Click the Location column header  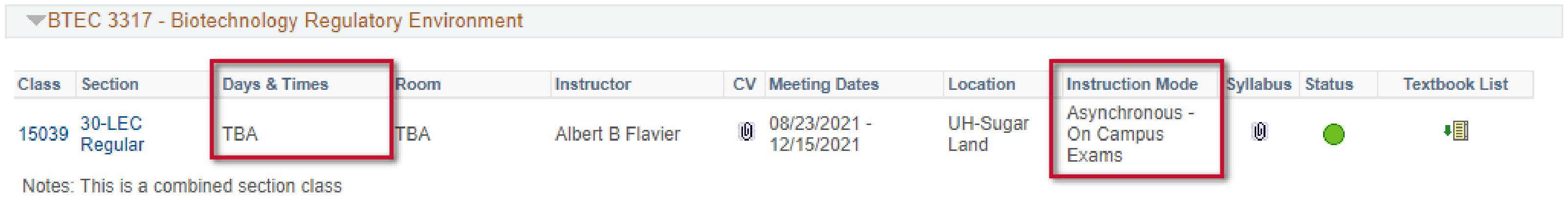click(981, 84)
